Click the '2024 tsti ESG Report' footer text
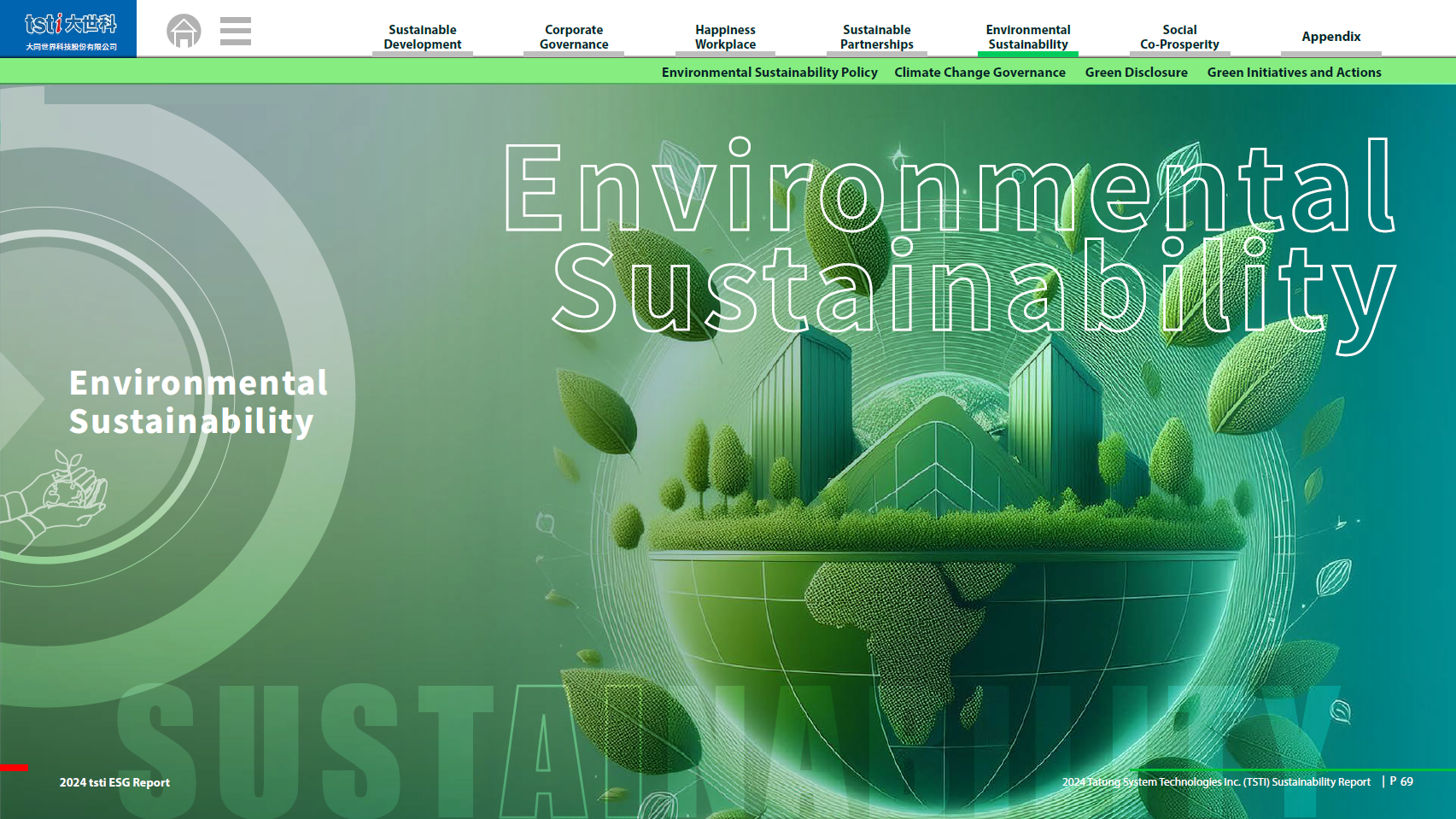Screen dimensions: 1456x819 pyautogui.click(x=114, y=782)
